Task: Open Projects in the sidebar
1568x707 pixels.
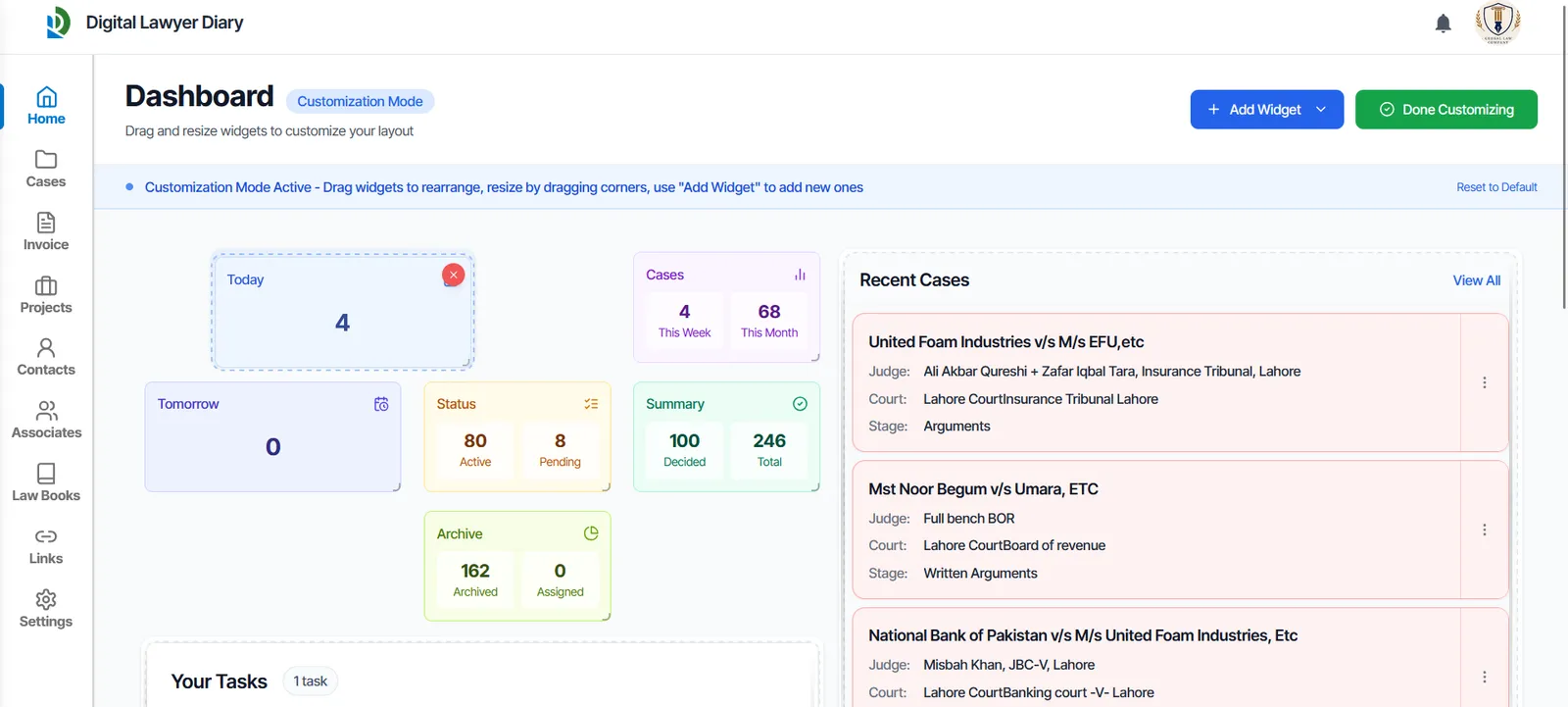Action: (x=46, y=294)
